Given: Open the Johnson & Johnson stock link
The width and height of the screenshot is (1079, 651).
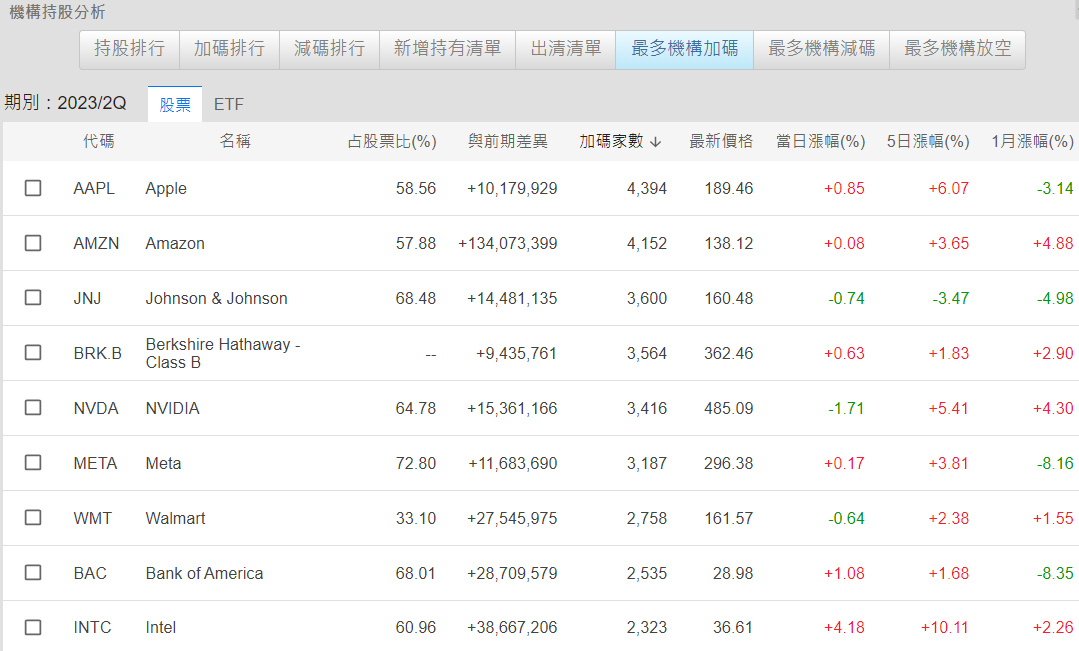Looking at the screenshot, I should pos(216,298).
